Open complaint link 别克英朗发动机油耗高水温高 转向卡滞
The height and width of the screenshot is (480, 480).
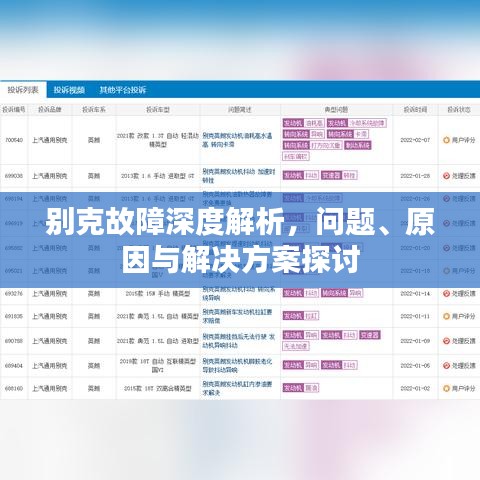(237, 140)
